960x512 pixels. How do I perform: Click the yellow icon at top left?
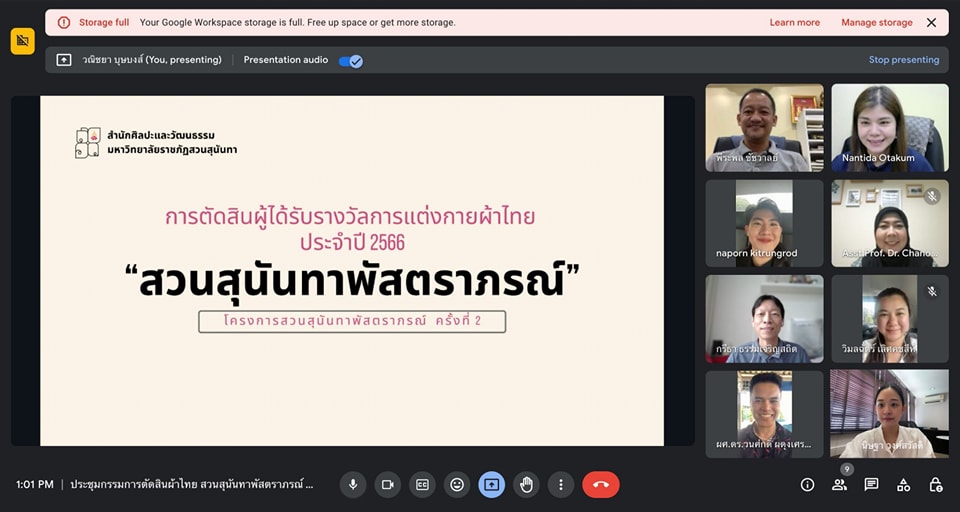tap(22, 41)
